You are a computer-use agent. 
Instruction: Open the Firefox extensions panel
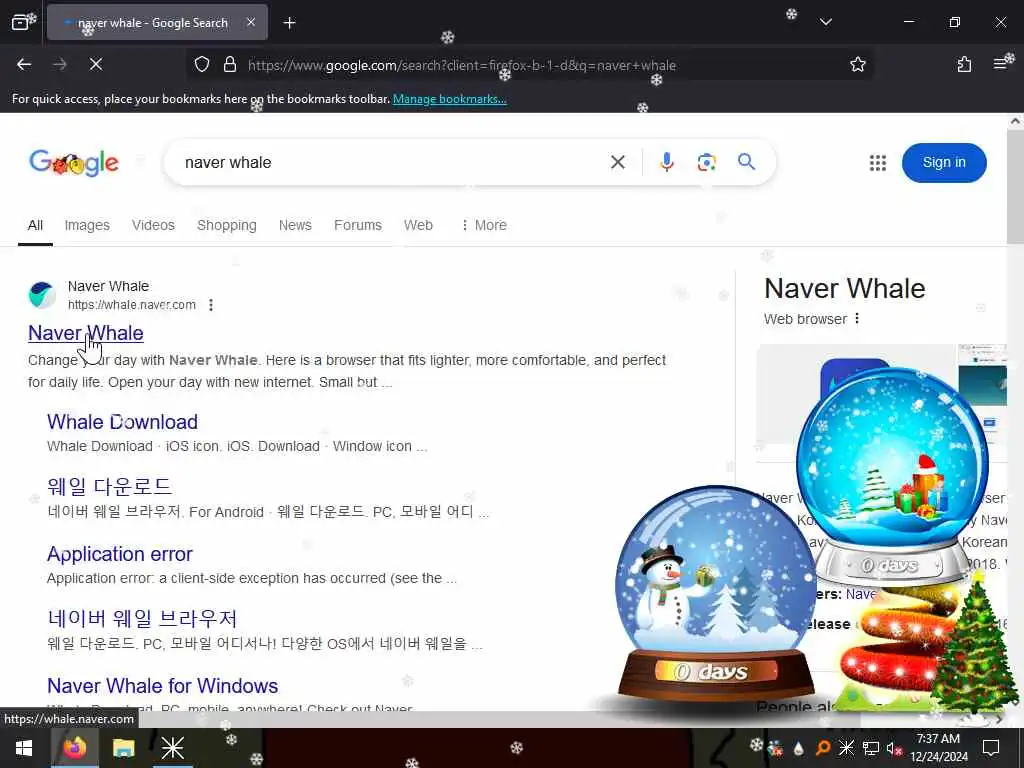(964, 64)
